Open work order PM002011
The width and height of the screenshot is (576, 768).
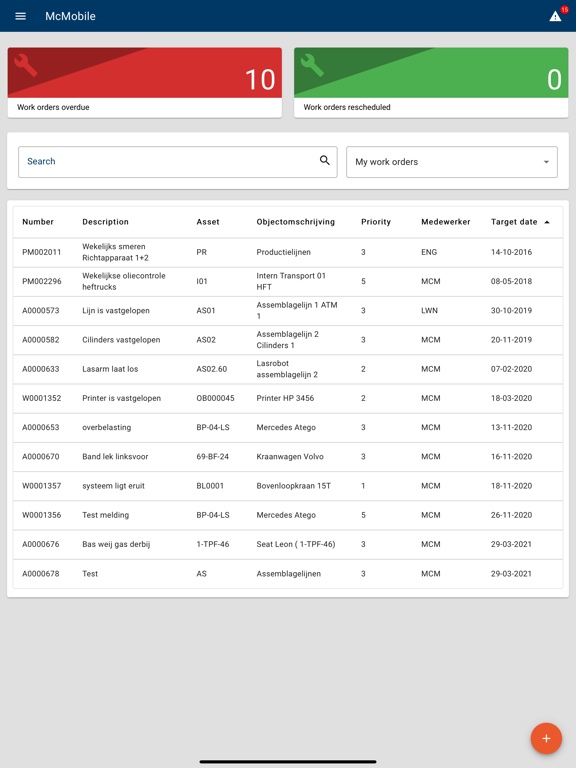(x=288, y=252)
